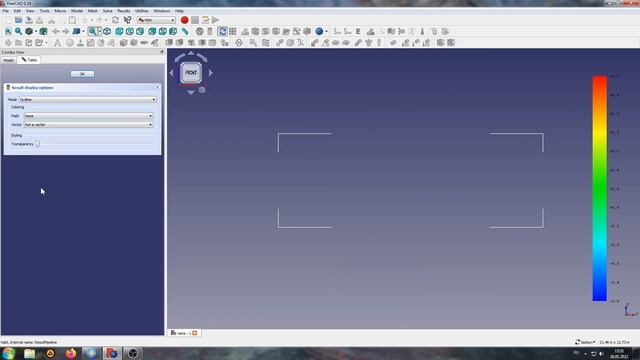
Task: Click the grid view toggle icon
Action: pos(233,31)
